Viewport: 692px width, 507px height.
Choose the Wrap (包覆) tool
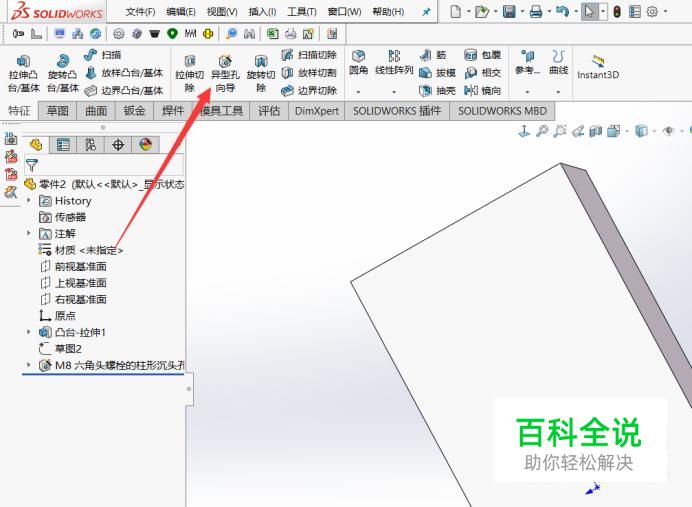point(483,55)
